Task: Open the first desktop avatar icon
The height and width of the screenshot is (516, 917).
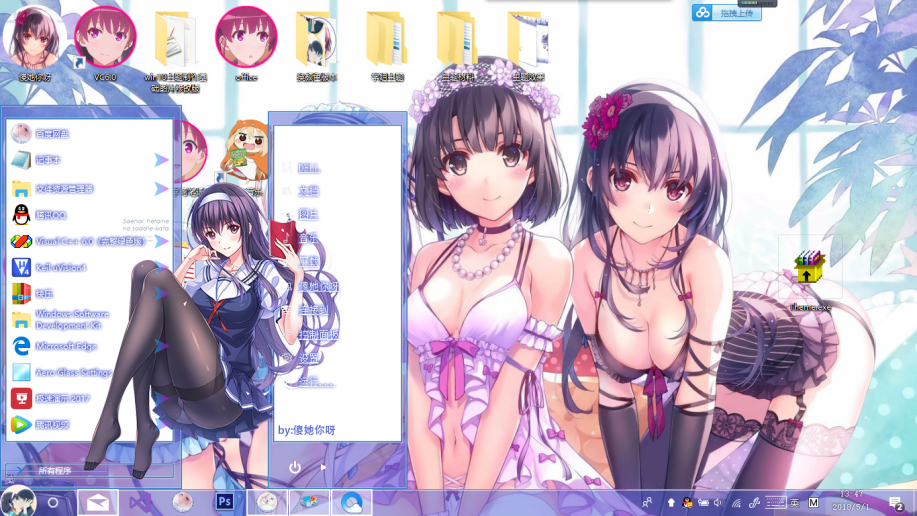Action: click(x=34, y=44)
